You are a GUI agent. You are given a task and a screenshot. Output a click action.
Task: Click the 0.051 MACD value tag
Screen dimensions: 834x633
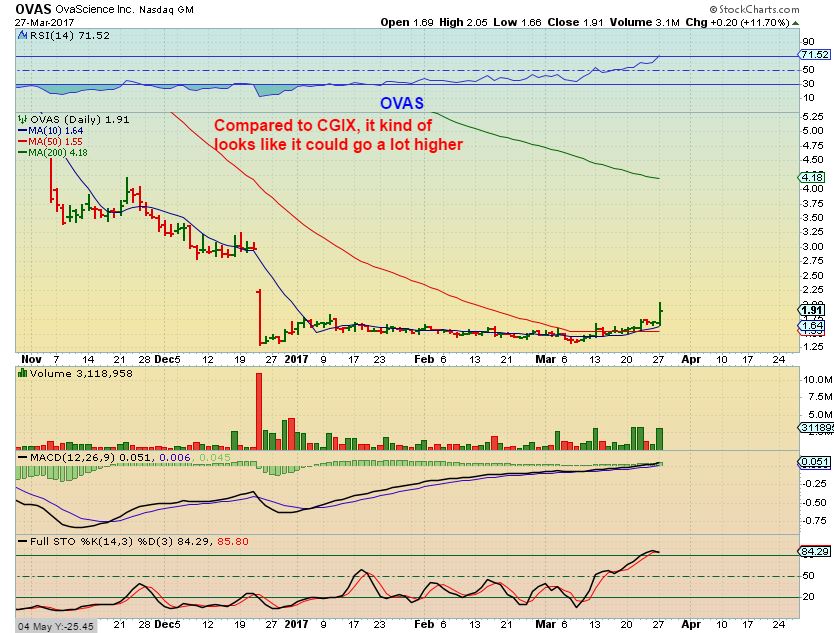click(814, 462)
